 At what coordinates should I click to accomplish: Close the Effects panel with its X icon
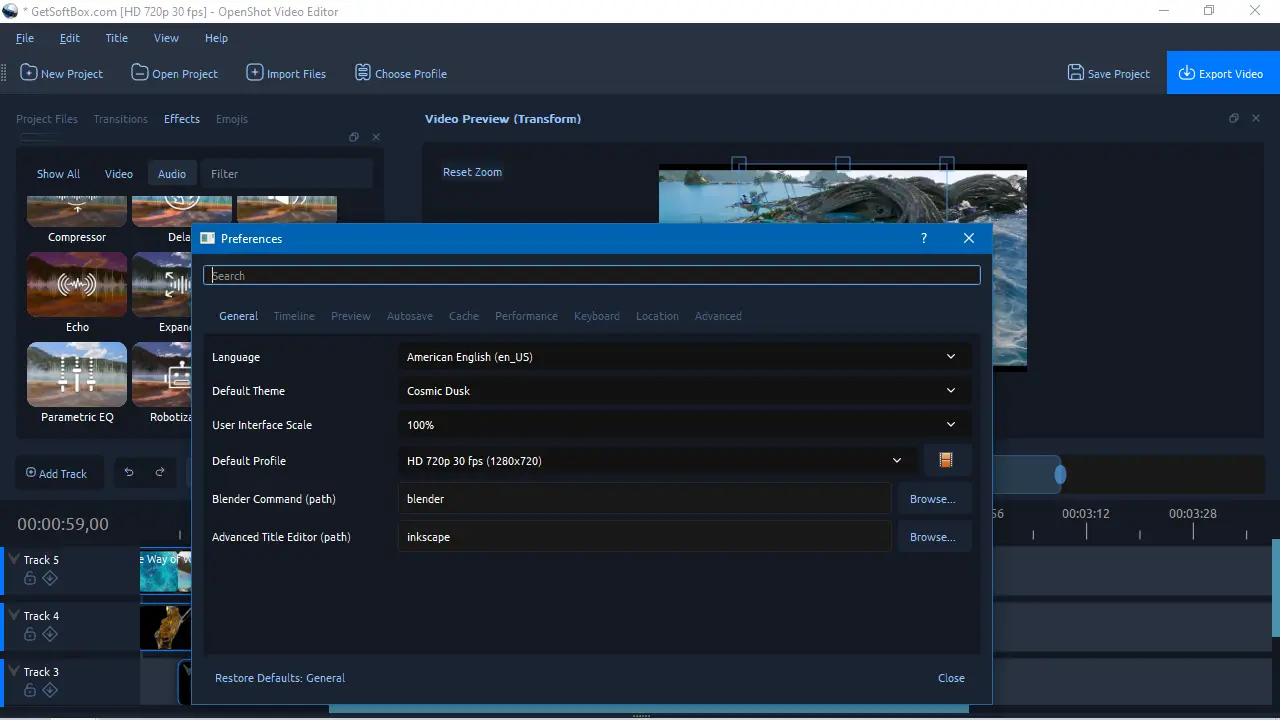pos(376,137)
